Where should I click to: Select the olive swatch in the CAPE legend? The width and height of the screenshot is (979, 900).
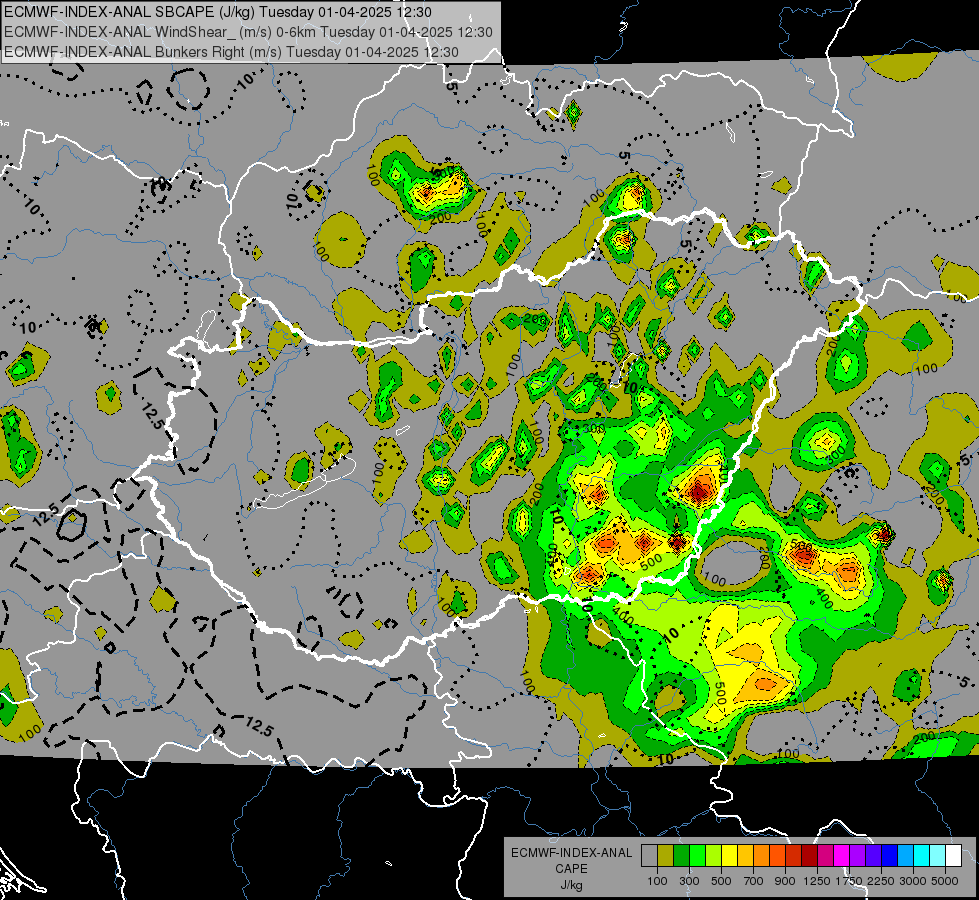666,856
